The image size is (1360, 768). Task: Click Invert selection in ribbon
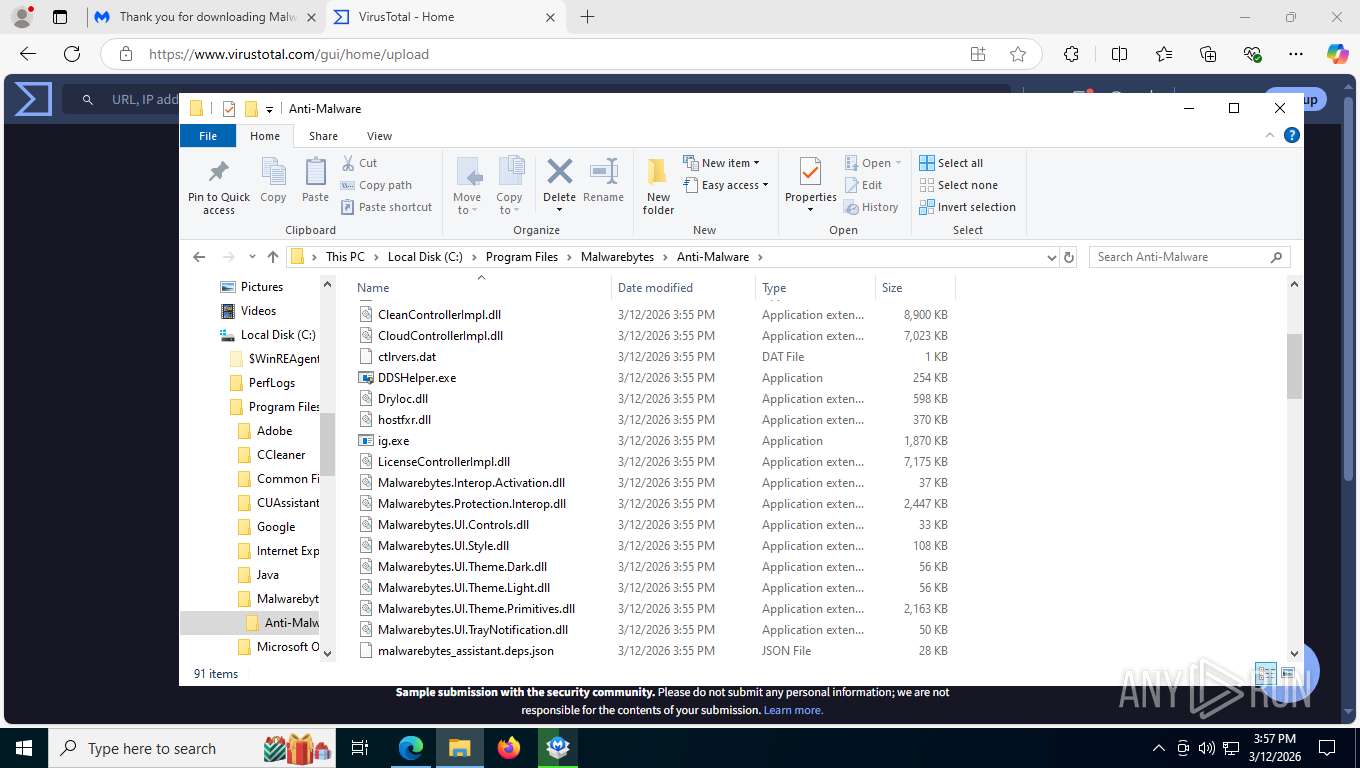point(967,207)
